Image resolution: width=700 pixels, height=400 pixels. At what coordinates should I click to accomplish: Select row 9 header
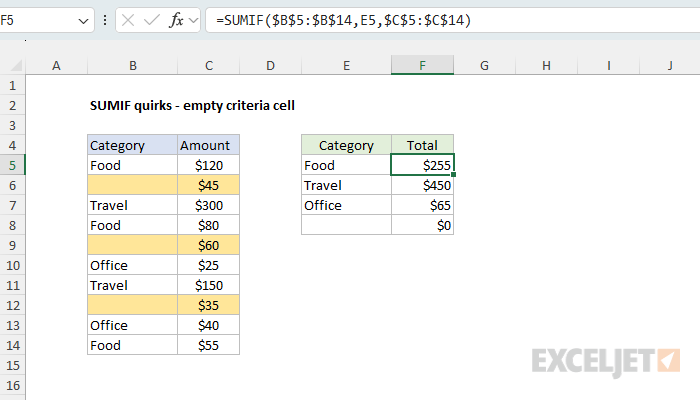[x=12, y=245]
